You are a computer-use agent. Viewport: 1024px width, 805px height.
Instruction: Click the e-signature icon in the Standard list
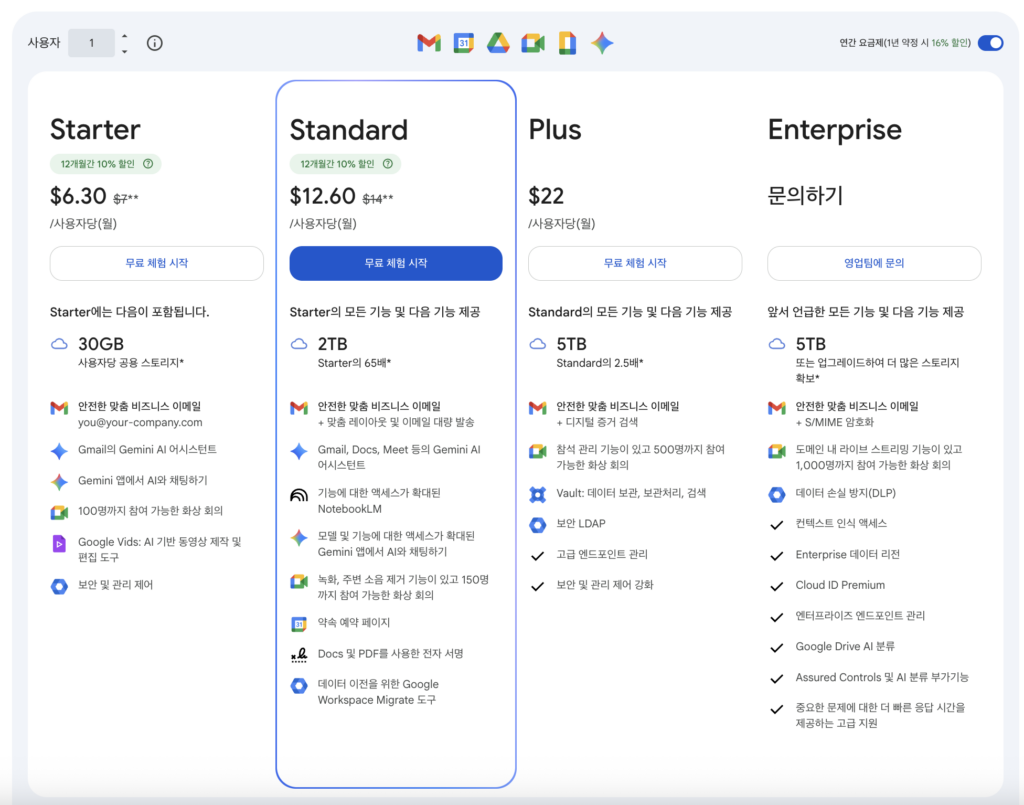(x=299, y=654)
